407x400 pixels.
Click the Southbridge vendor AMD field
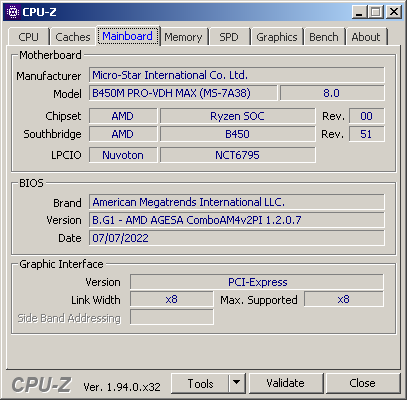pyautogui.click(x=123, y=134)
